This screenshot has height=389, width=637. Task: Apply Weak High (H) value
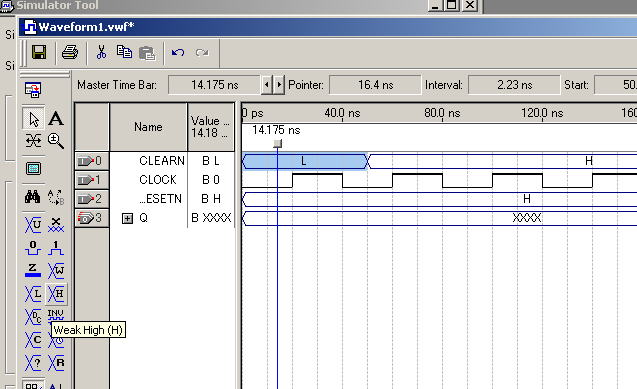(x=56, y=293)
